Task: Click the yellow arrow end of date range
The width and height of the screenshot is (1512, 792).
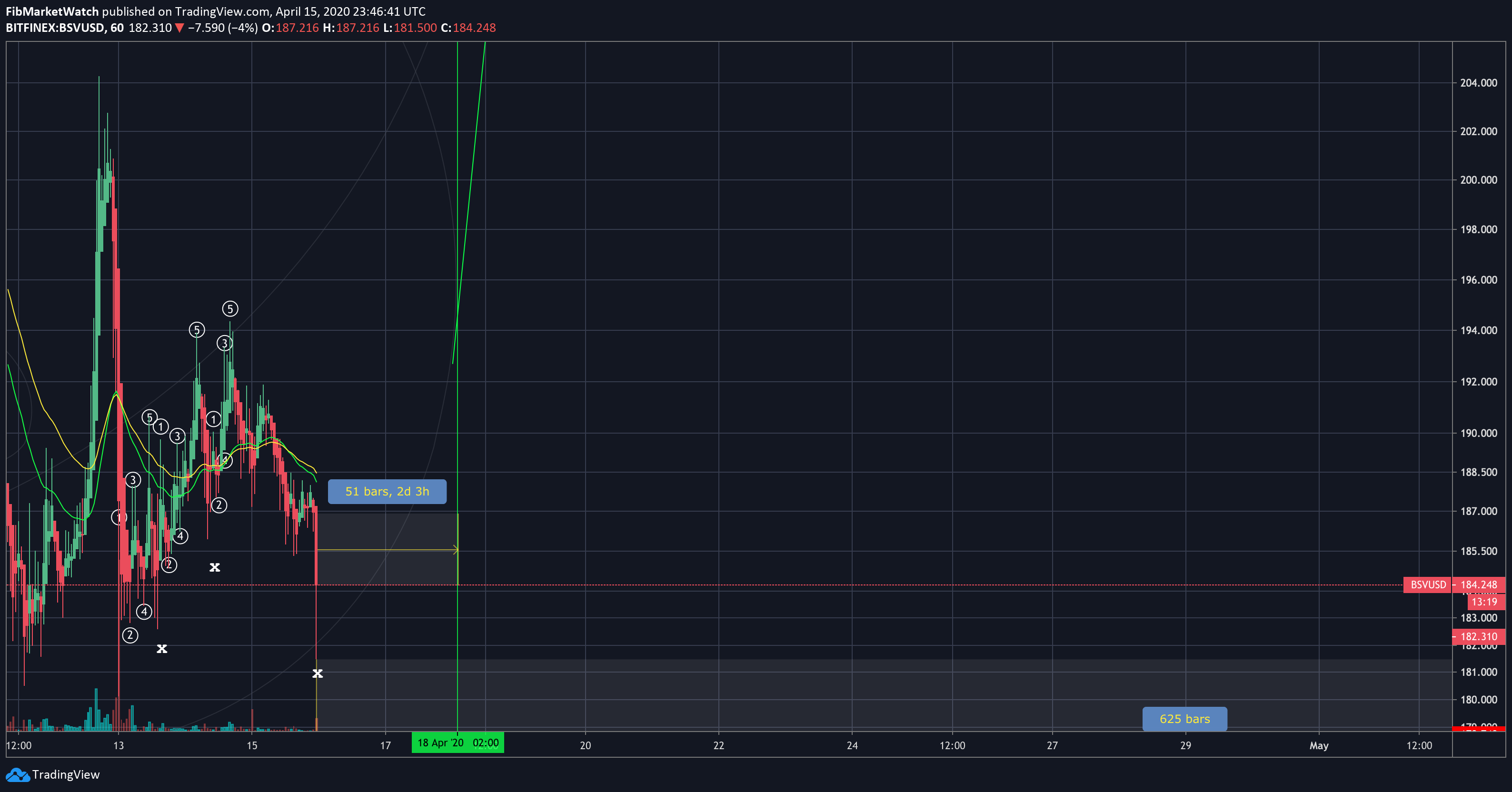Action: tap(456, 550)
